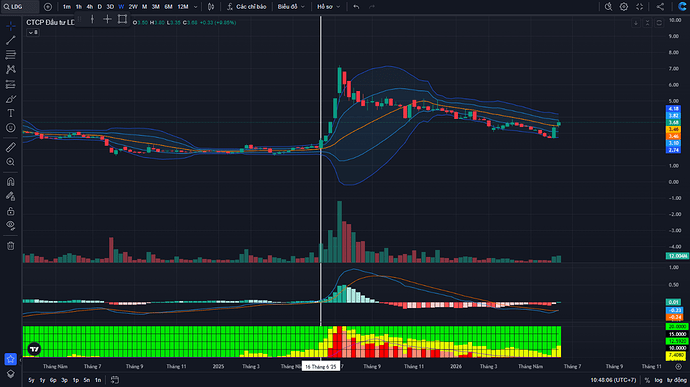The width and height of the screenshot is (690, 387).
Task: Enter fullscreen mode
Action: 639,7
